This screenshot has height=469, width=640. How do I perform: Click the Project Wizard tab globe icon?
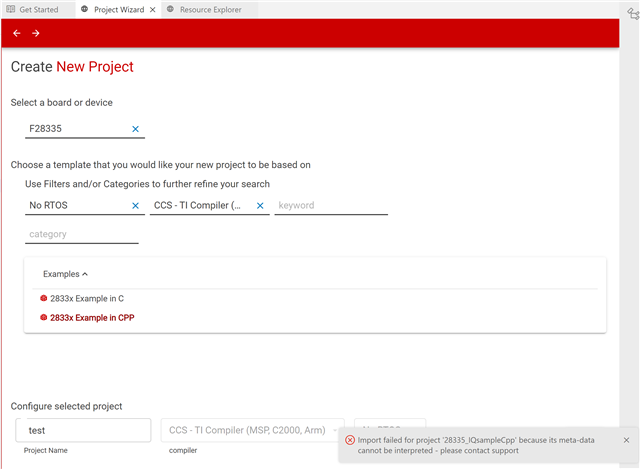click(84, 9)
